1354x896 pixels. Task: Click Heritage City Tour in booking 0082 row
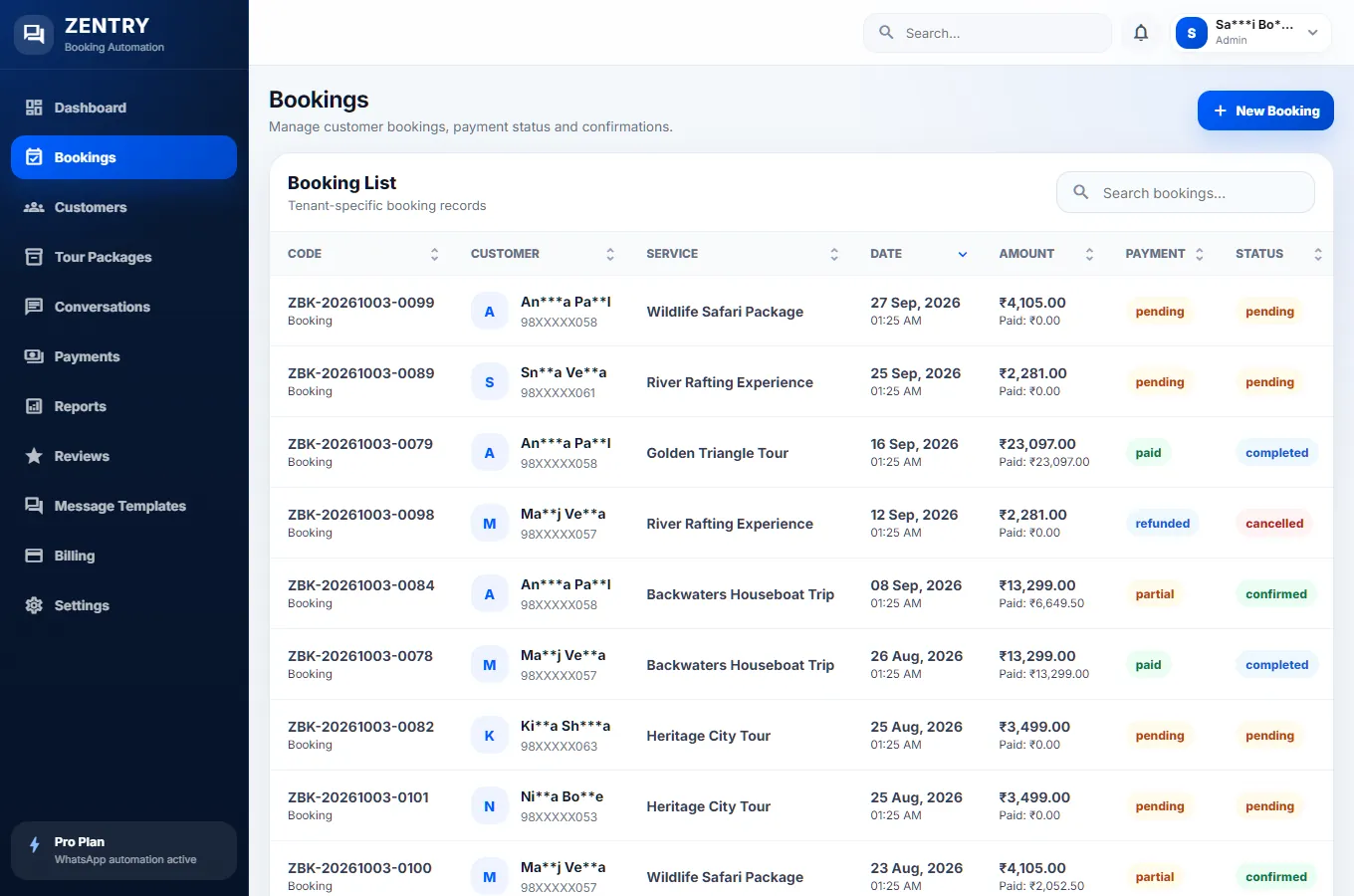coord(708,736)
